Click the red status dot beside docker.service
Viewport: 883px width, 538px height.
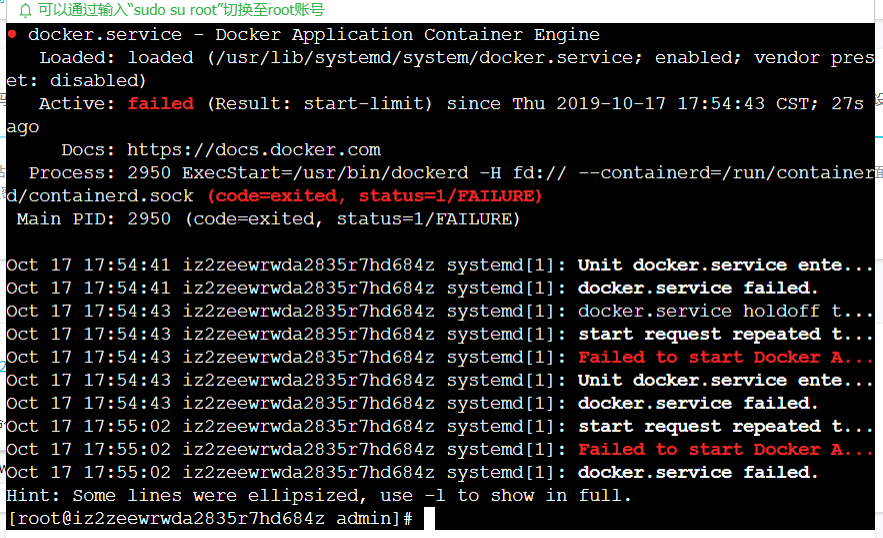[12, 34]
